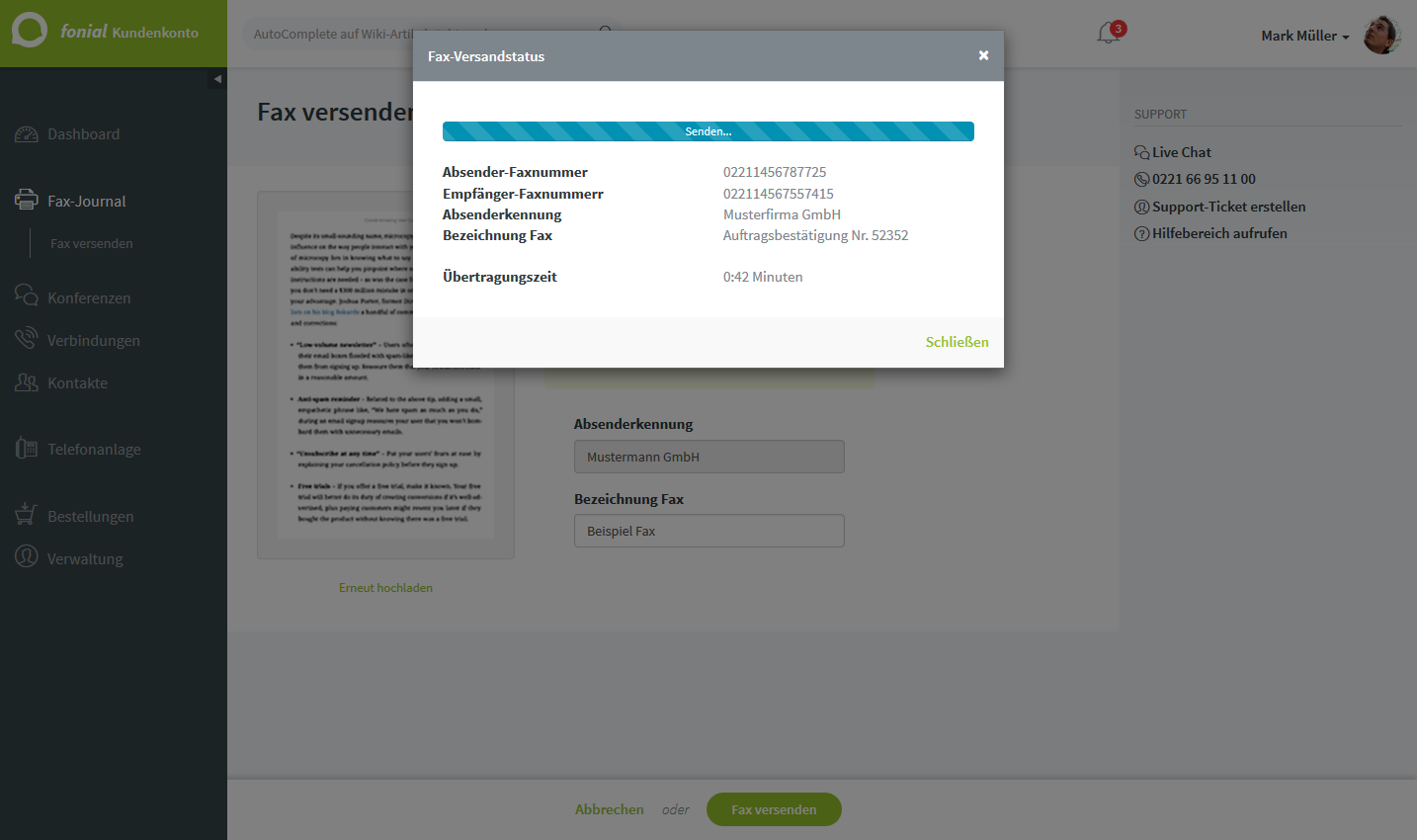Screen dimensions: 1417x840
Task: Click the Bezeichnung Fax input field
Action: point(709,531)
